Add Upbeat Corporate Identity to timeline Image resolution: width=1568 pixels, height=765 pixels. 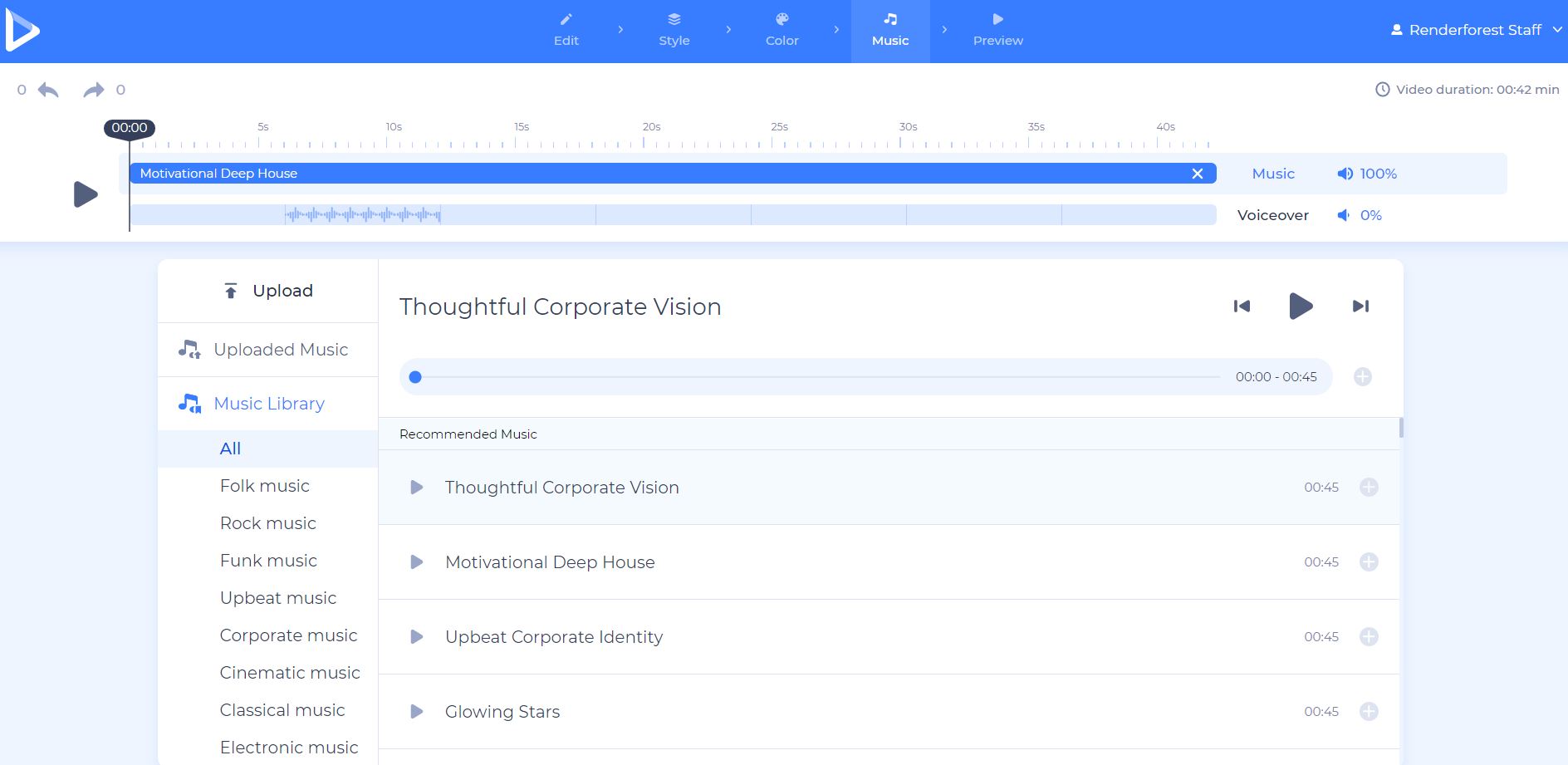(x=1369, y=637)
